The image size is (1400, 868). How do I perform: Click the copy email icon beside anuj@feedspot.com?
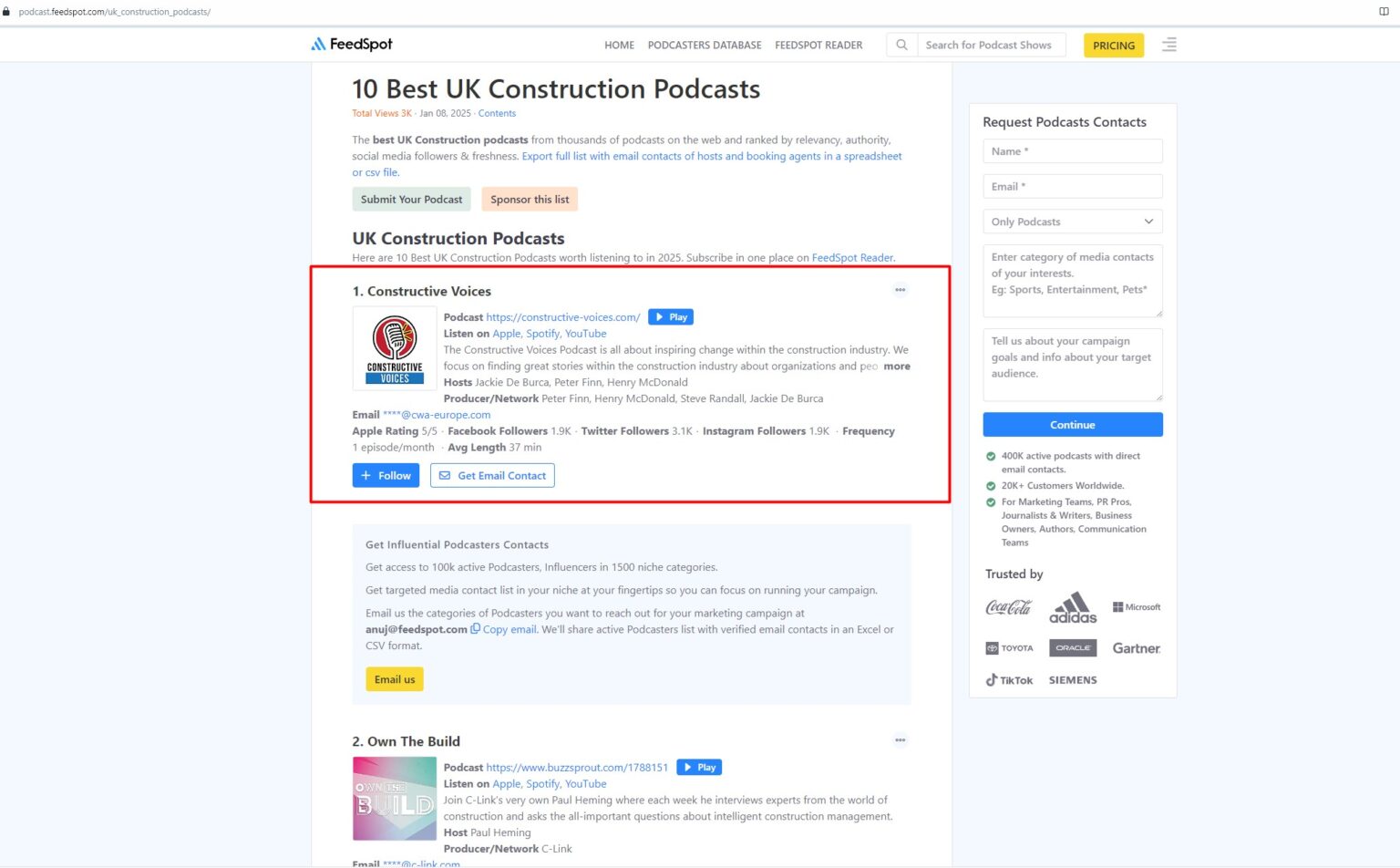[475, 629]
